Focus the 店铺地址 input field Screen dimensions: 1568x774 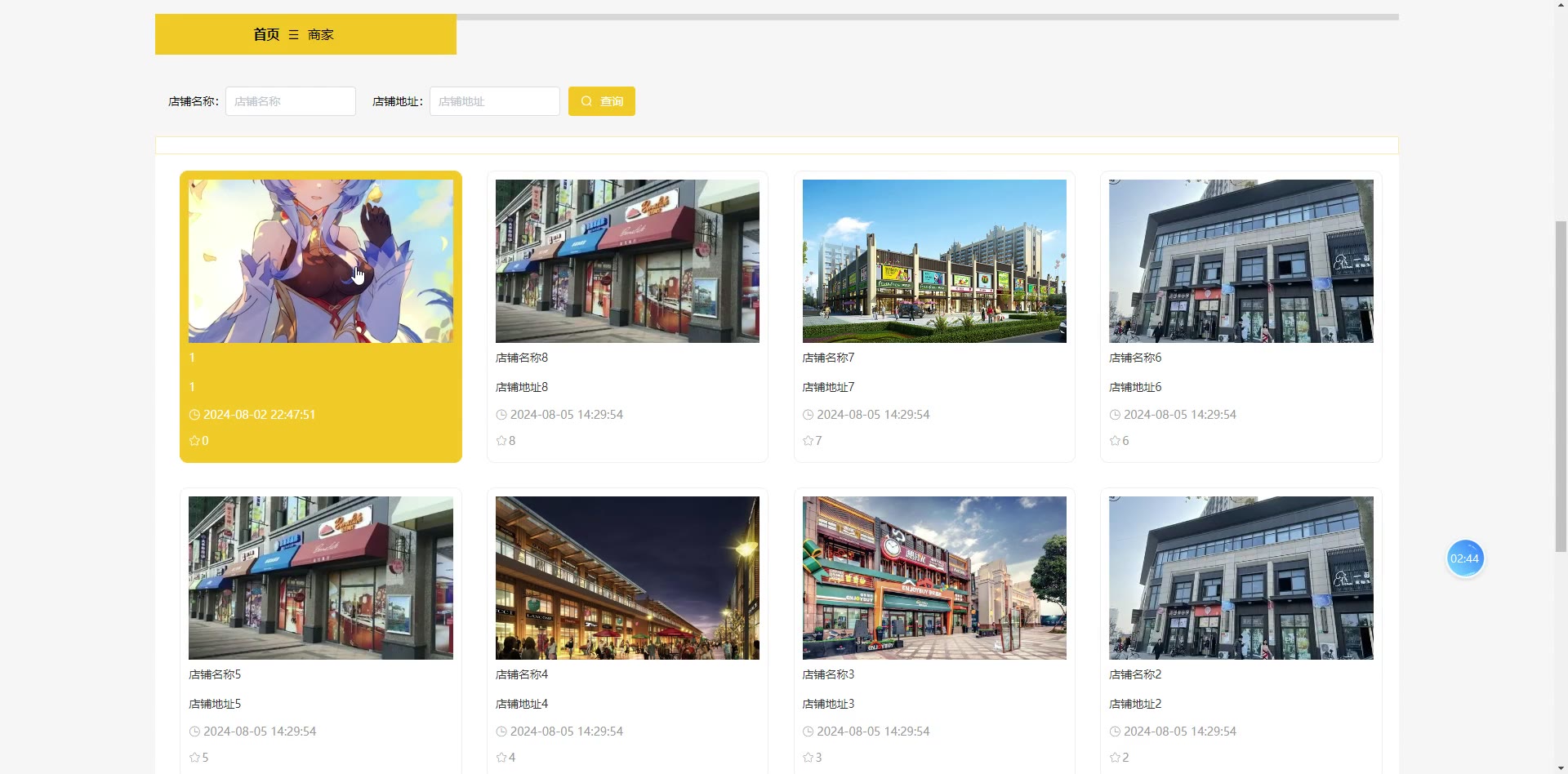pyautogui.click(x=495, y=101)
